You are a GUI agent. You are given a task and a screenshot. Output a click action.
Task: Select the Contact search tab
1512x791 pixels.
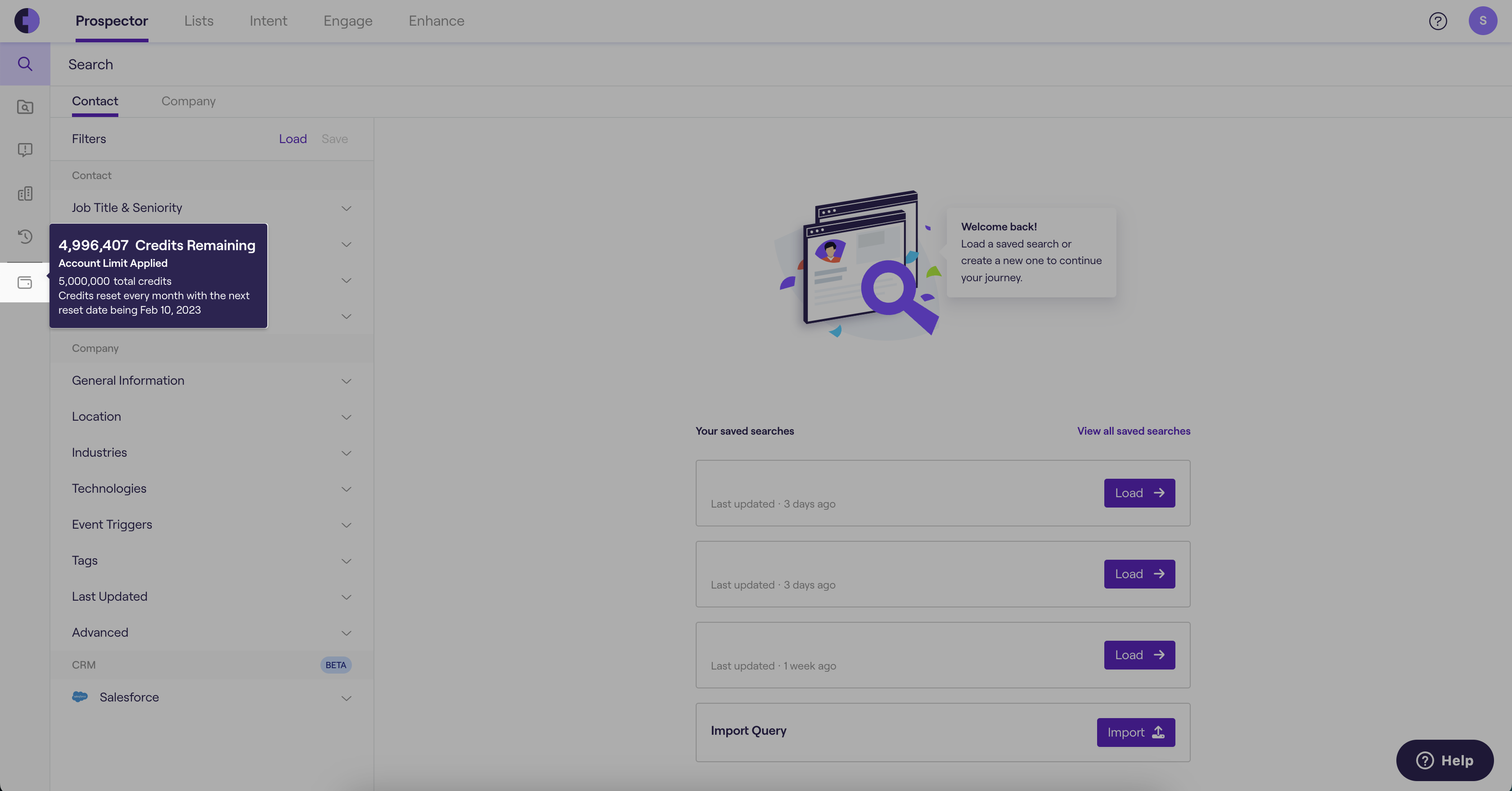94,101
